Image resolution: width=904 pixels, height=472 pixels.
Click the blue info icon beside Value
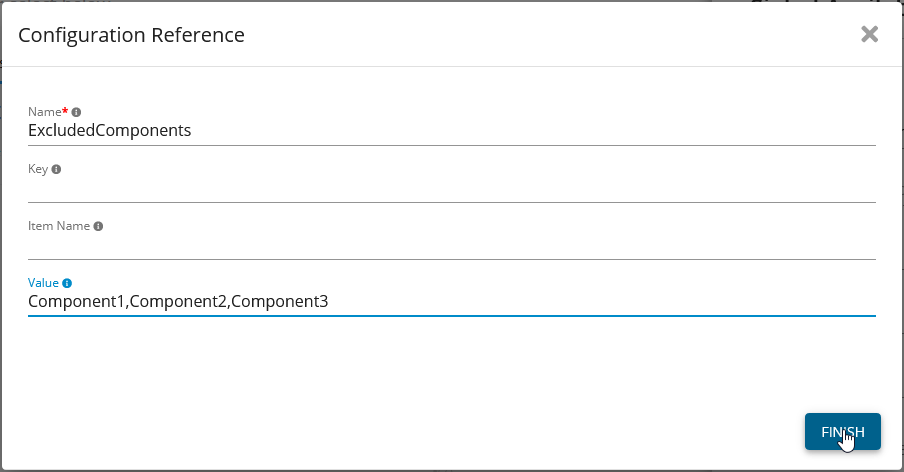67,283
